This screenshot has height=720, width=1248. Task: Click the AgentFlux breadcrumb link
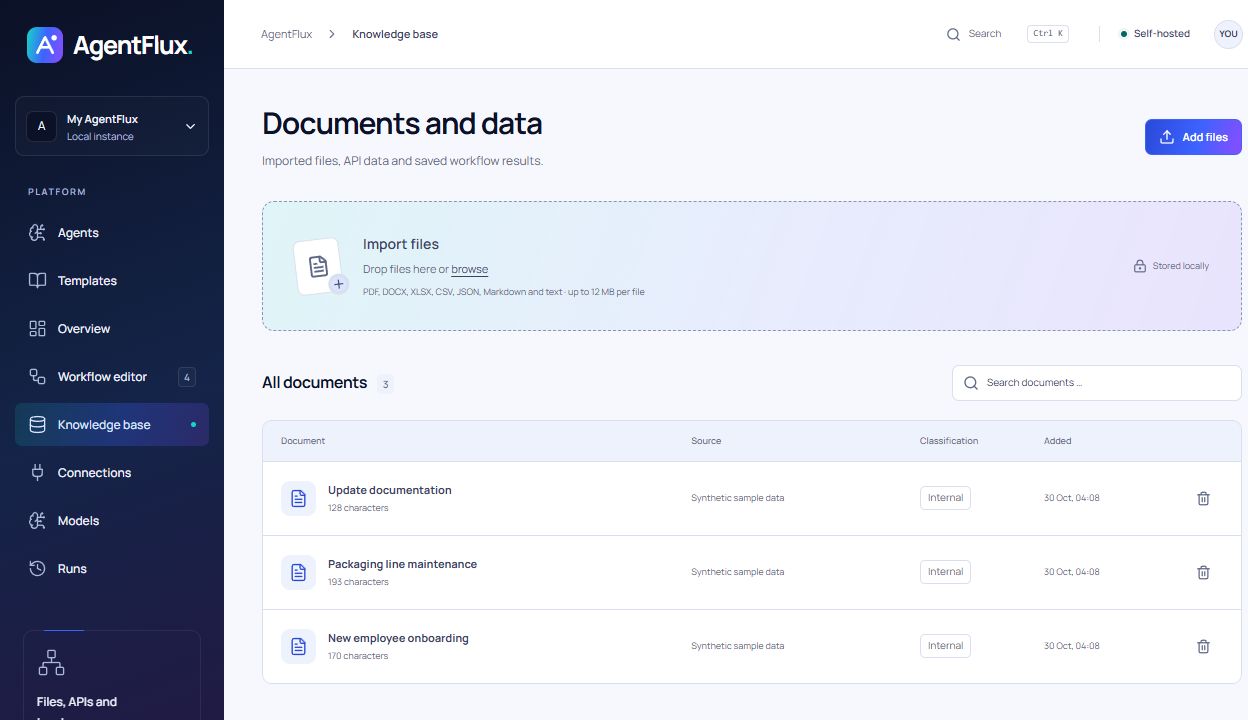pyautogui.click(x=286, y=34)
